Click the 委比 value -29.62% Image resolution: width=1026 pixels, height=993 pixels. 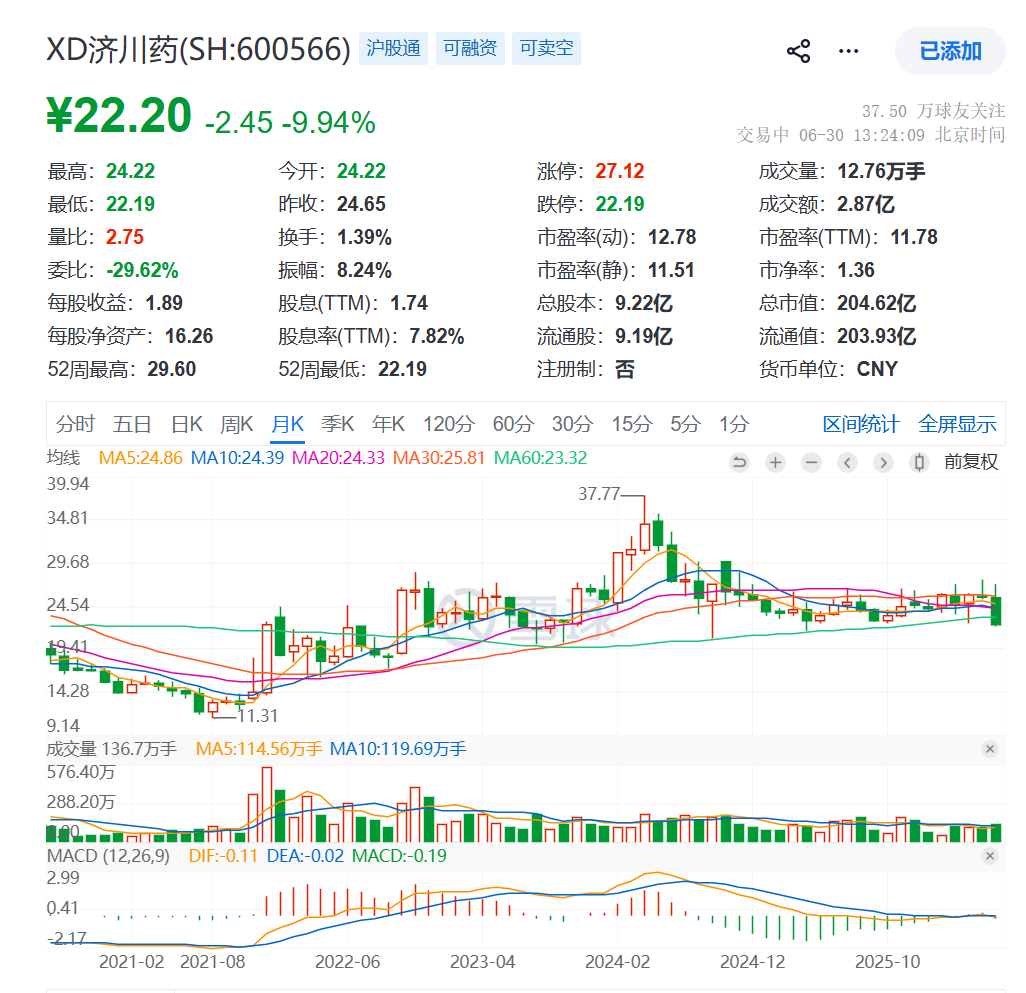click(143, 270)
